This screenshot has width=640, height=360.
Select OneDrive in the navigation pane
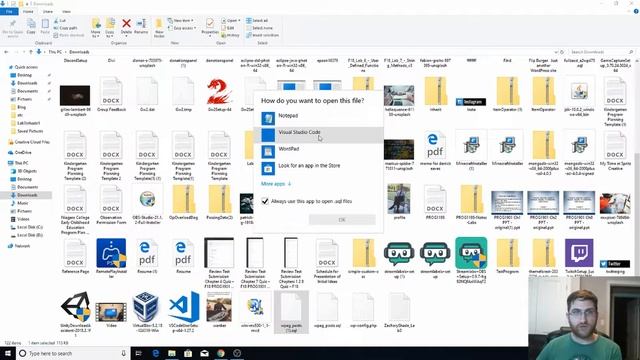(x=23, y=152)
